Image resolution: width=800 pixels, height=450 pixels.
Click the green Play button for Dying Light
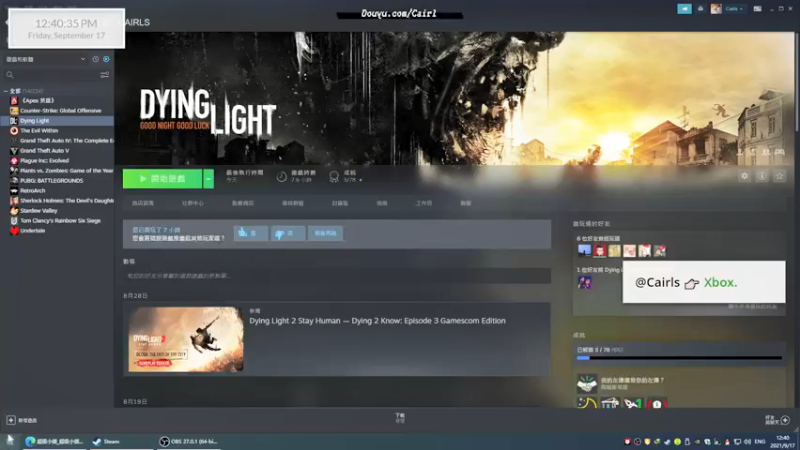click(162, 179)
